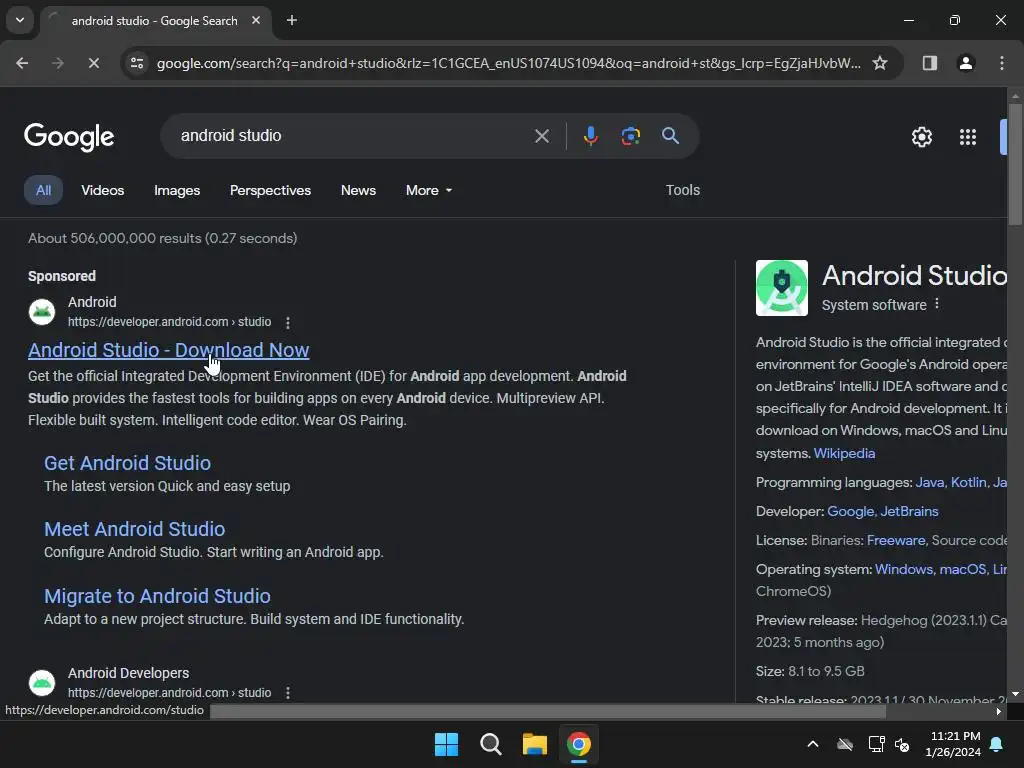Click the address bar URL
1024x768 pixels.
508,63
